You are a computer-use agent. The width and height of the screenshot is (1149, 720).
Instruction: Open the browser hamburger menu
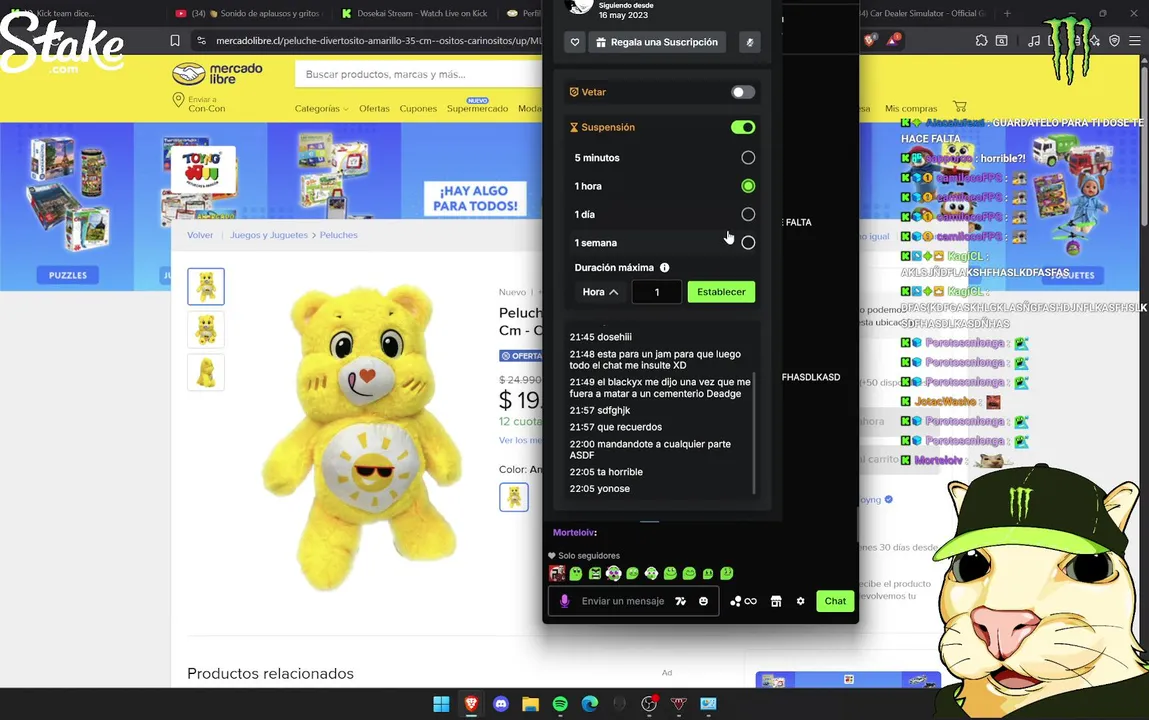[x=1135, y=41]
